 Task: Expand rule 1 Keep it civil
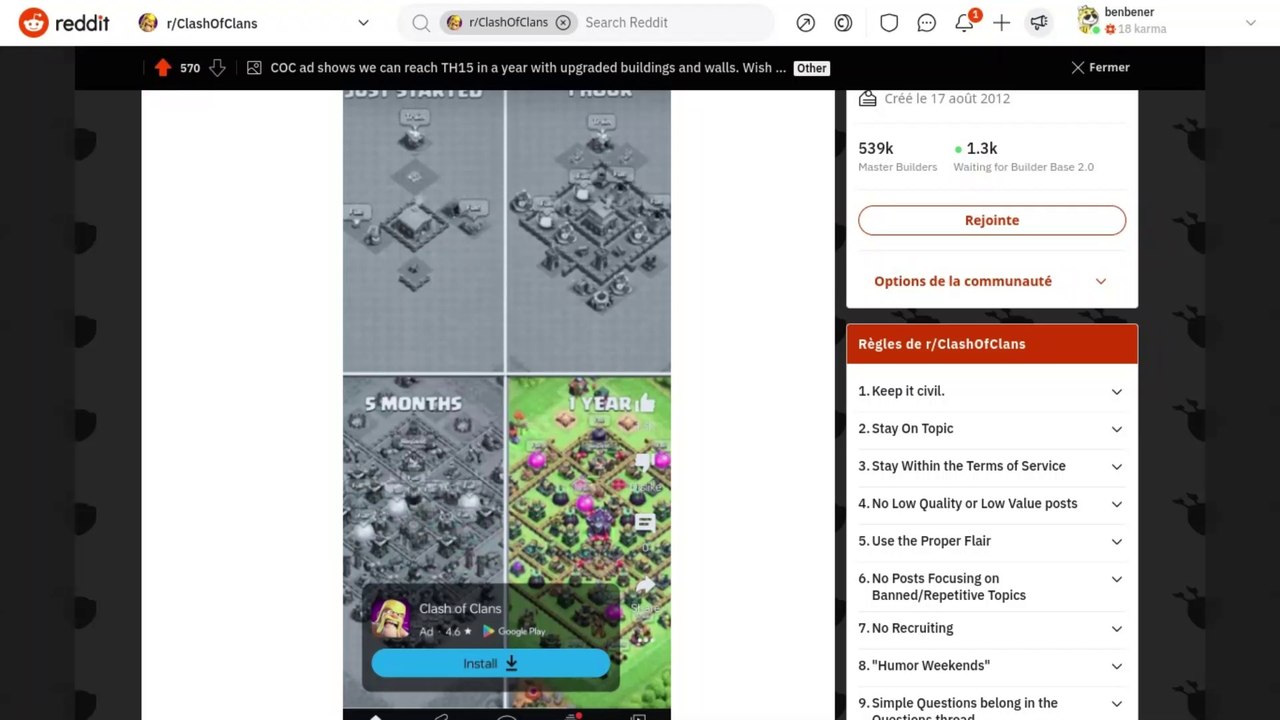(990, 391)
